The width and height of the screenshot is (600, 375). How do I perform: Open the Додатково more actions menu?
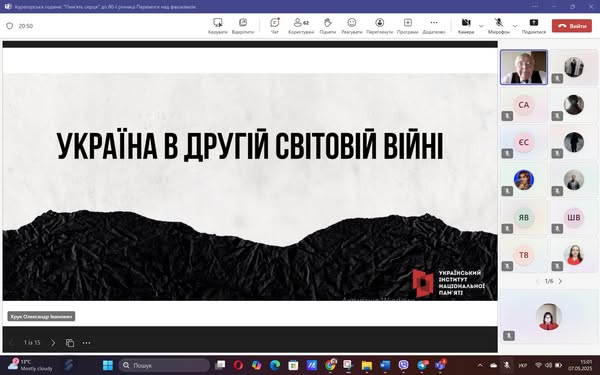click(x=434, y=26)
